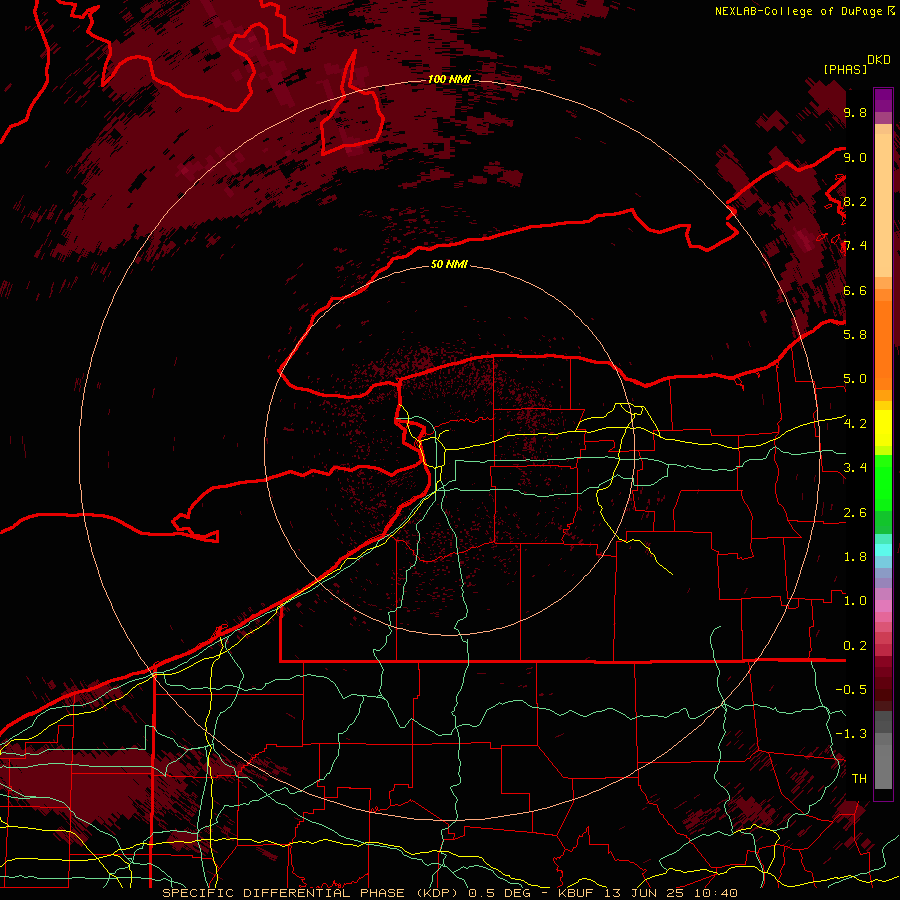Click the 8.2 value on color scale
The image size is (900, 900).
coord(855,201)
